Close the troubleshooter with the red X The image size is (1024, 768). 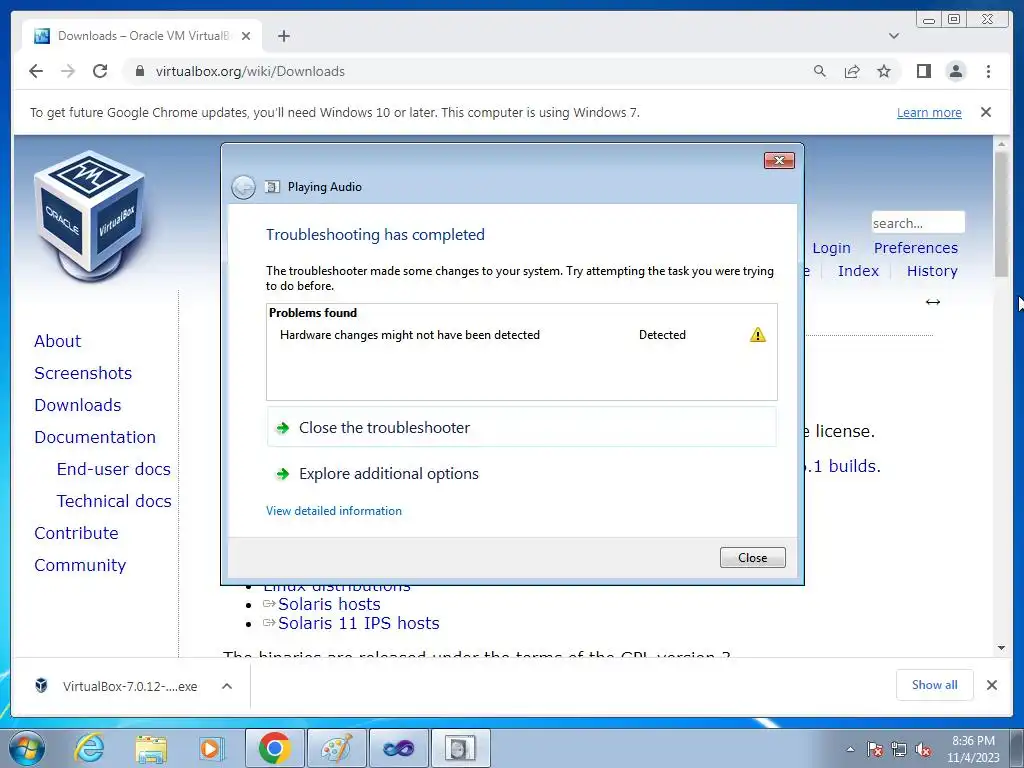pos(779,161)
